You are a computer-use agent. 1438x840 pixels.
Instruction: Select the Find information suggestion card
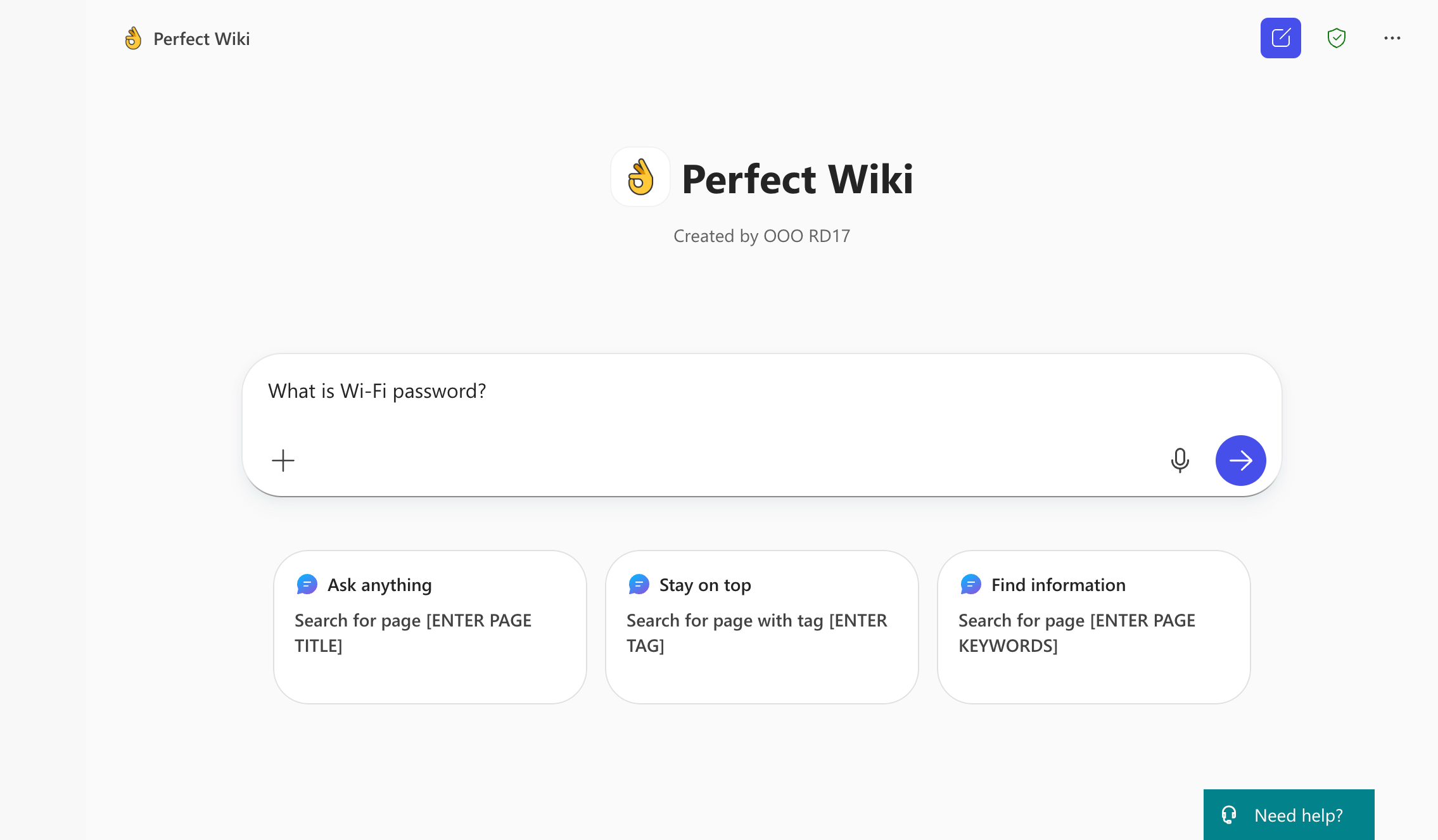pyautogui.click(x=1093, y=627)
